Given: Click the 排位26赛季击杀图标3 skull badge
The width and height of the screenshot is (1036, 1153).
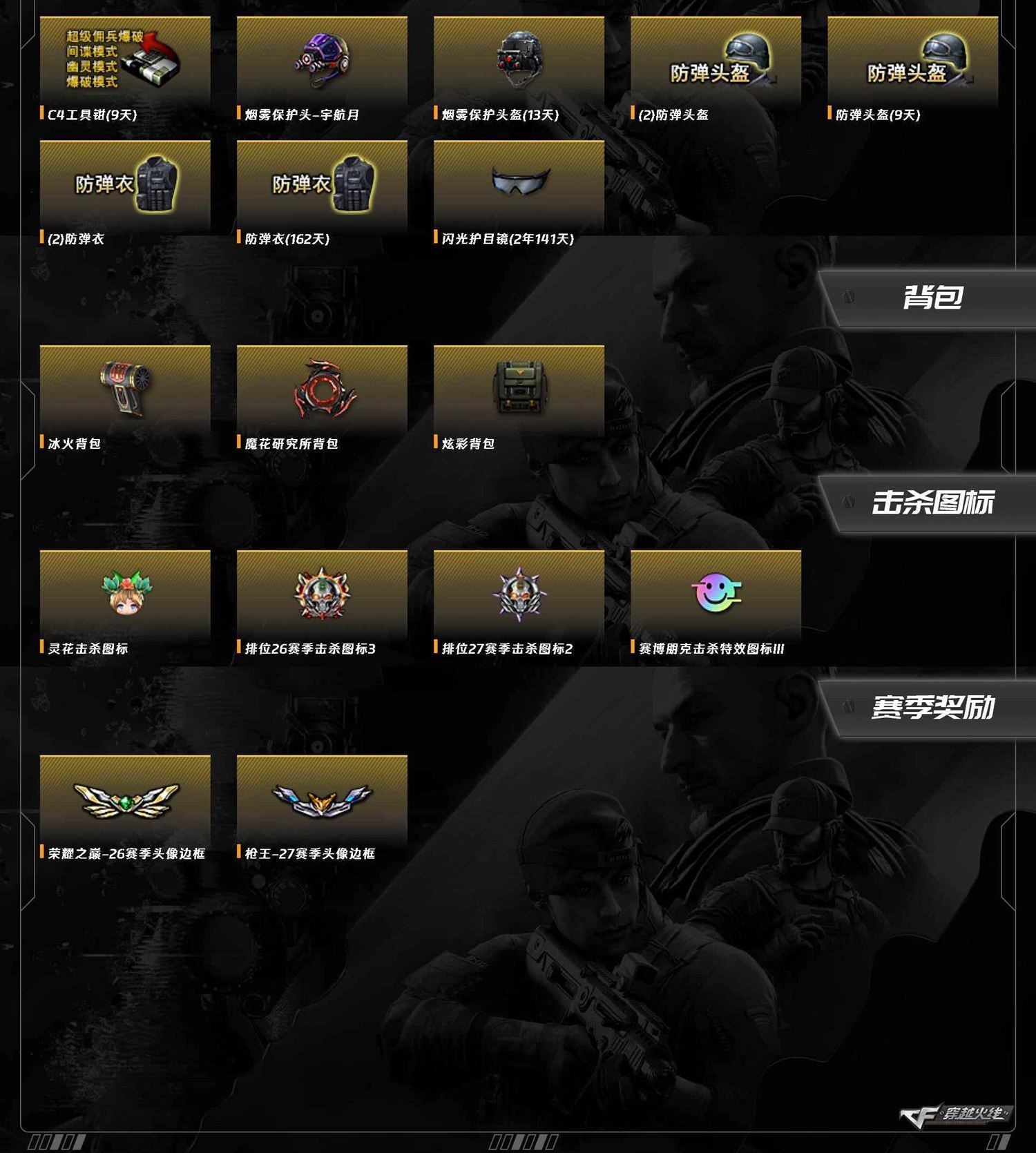Looking at the screenshot, I should [322, 594].
